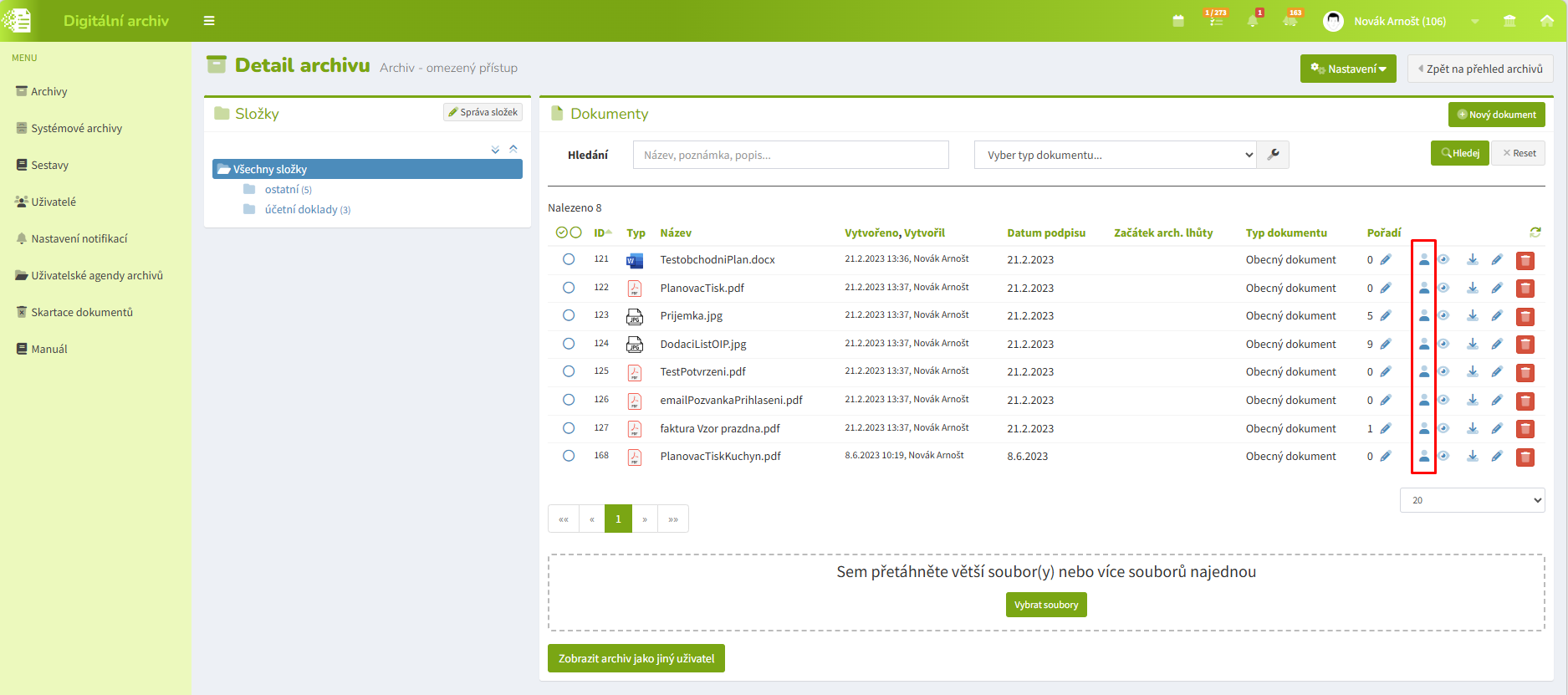
Task: Expand the Nastavení dropdown button
Action: pos(1348,69)
